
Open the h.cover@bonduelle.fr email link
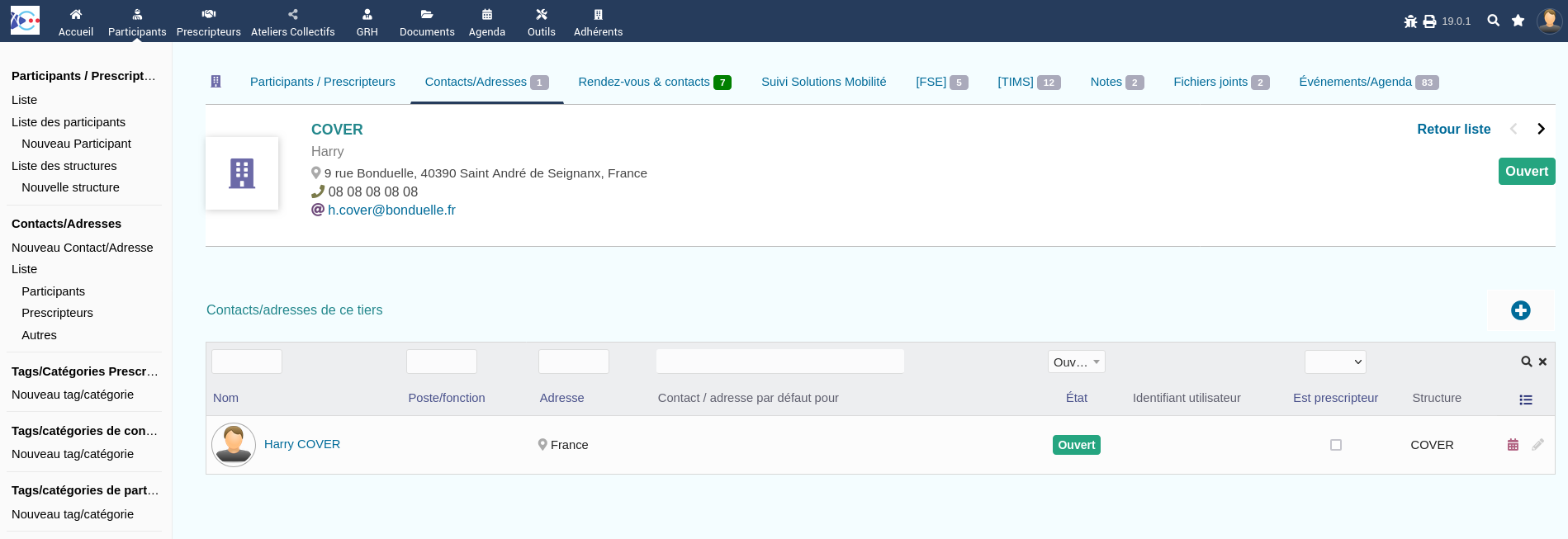tap(391, 210)
